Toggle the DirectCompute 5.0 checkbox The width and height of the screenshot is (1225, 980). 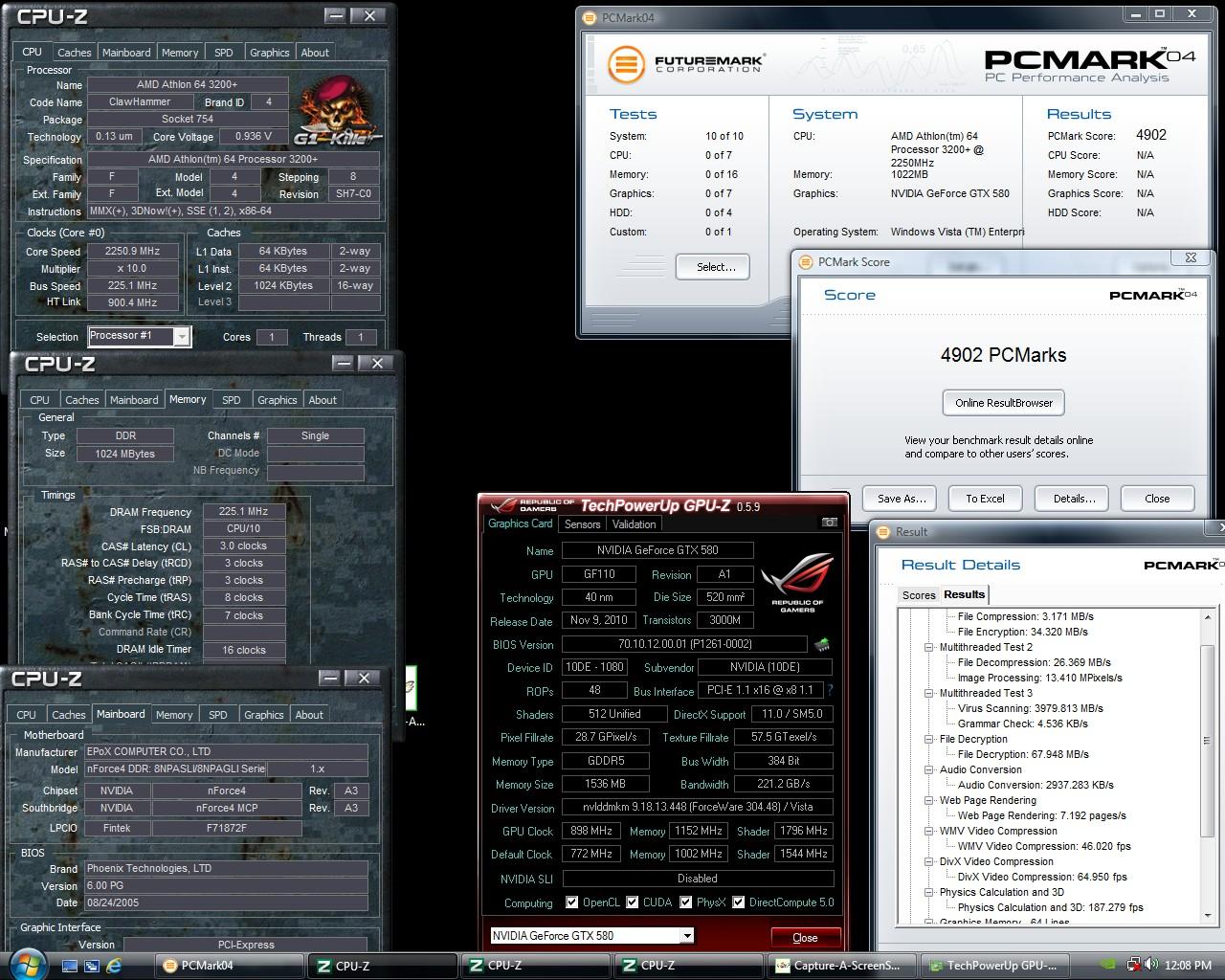click(738, 902)
